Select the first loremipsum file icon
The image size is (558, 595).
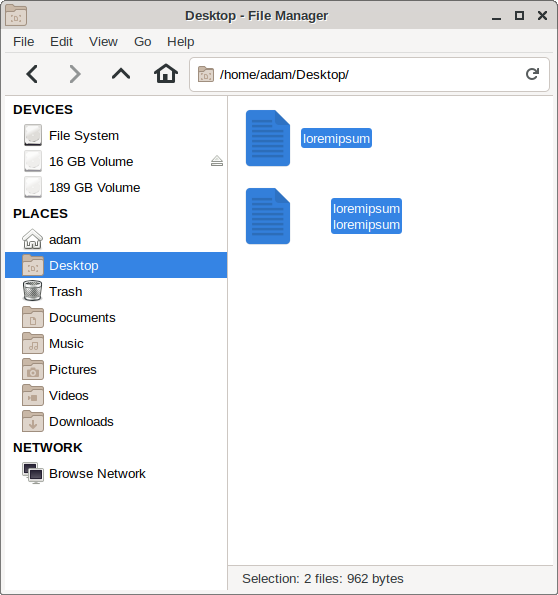pos(268,138)
